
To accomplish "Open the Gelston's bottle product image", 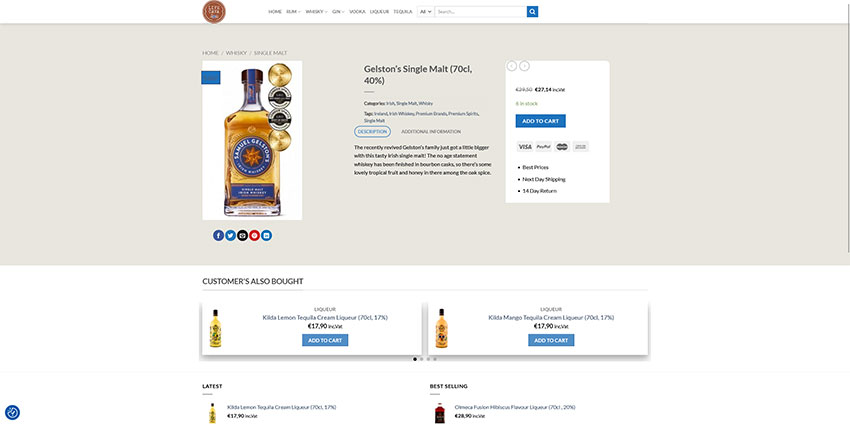I will pyautogui.click(x=252, y=140).
